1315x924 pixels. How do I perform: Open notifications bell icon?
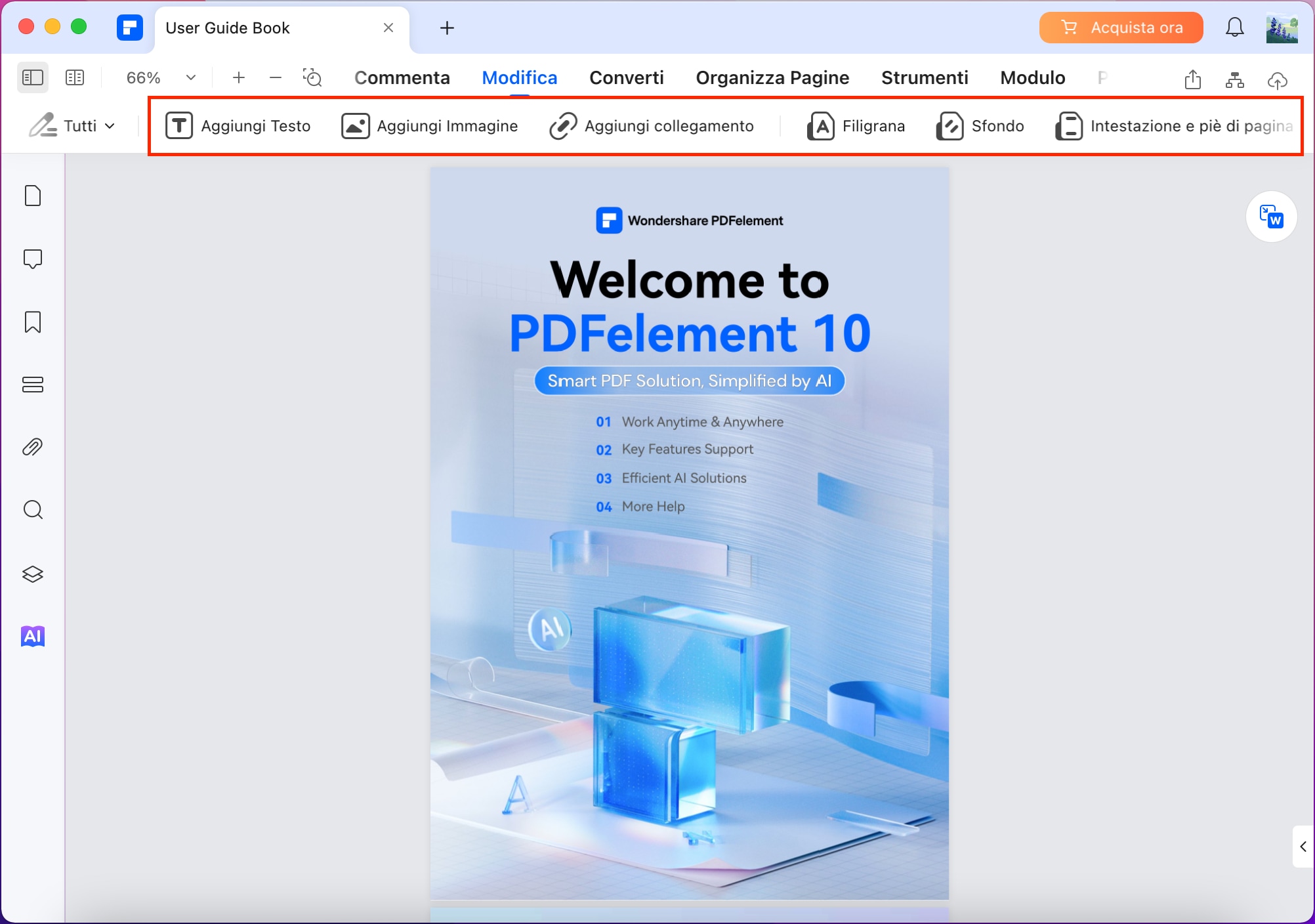coord(1235,28)
